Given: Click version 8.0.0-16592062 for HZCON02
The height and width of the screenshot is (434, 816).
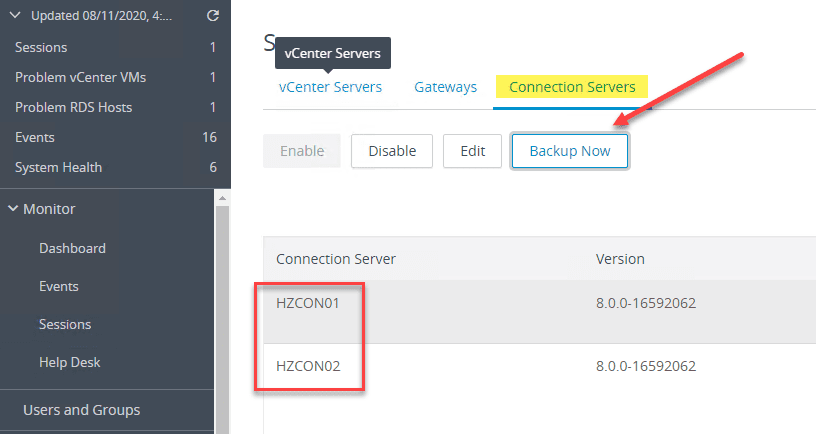Looking at the screenshot, I should tap(646, 366).
